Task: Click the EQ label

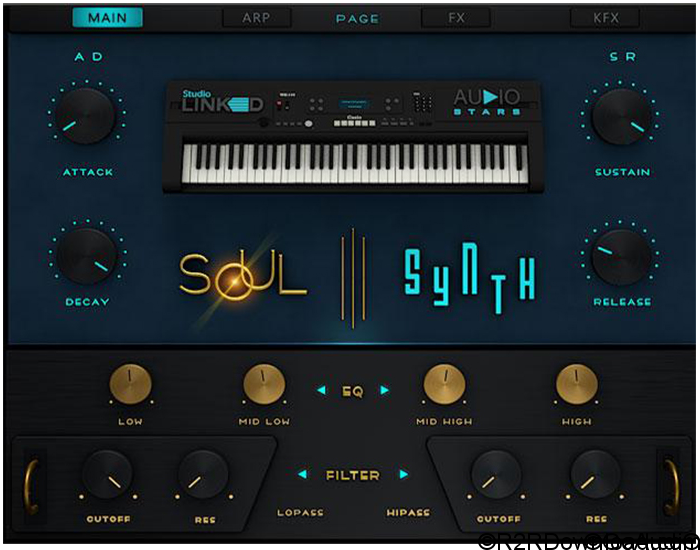Action: [353, 392]
